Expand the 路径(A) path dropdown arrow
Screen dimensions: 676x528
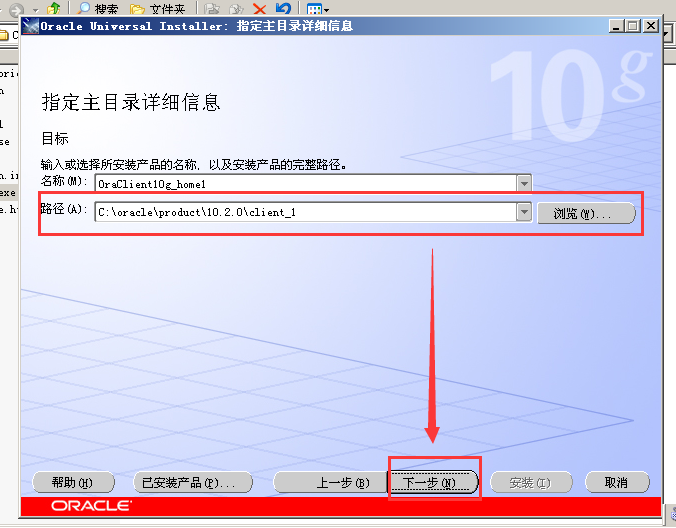tap(524, 212)
